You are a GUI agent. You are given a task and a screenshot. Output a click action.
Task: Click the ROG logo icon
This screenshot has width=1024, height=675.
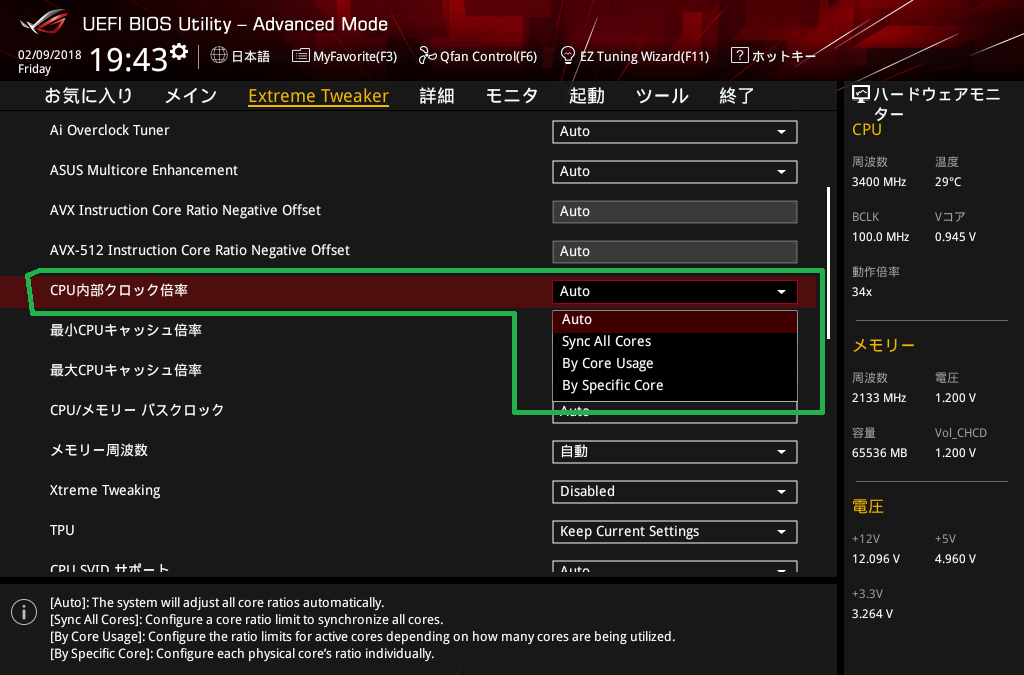[x=44, y=23]
